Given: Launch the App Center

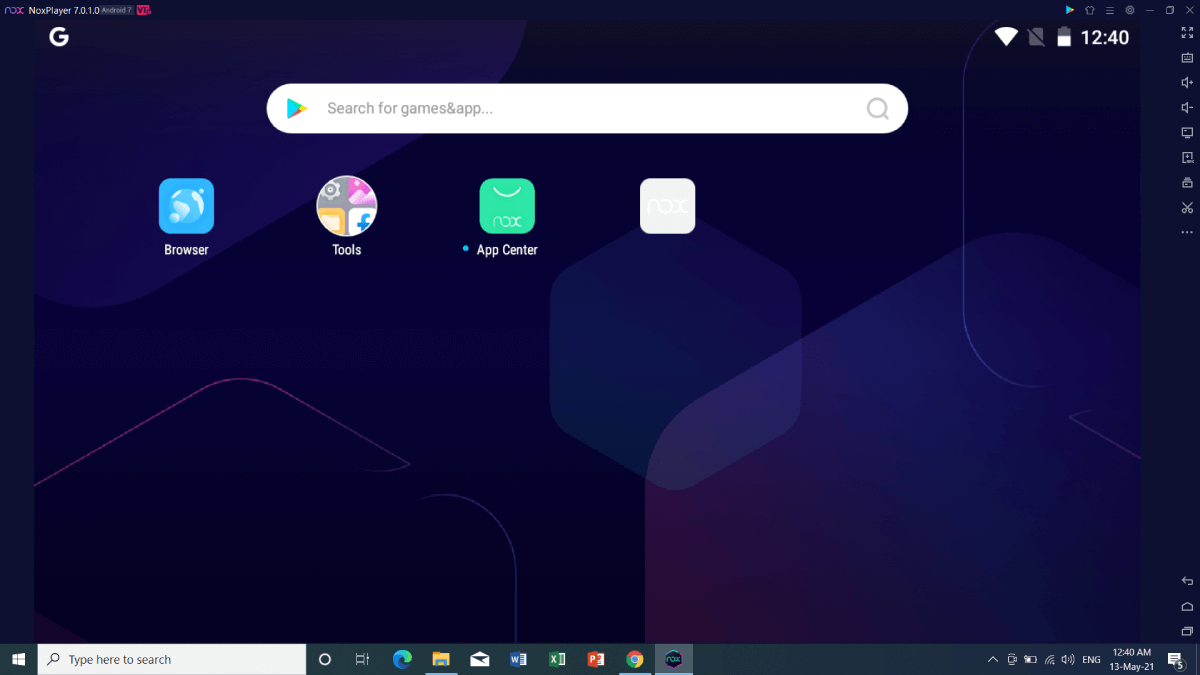Looking at the screenshot, I should [507, 206].
